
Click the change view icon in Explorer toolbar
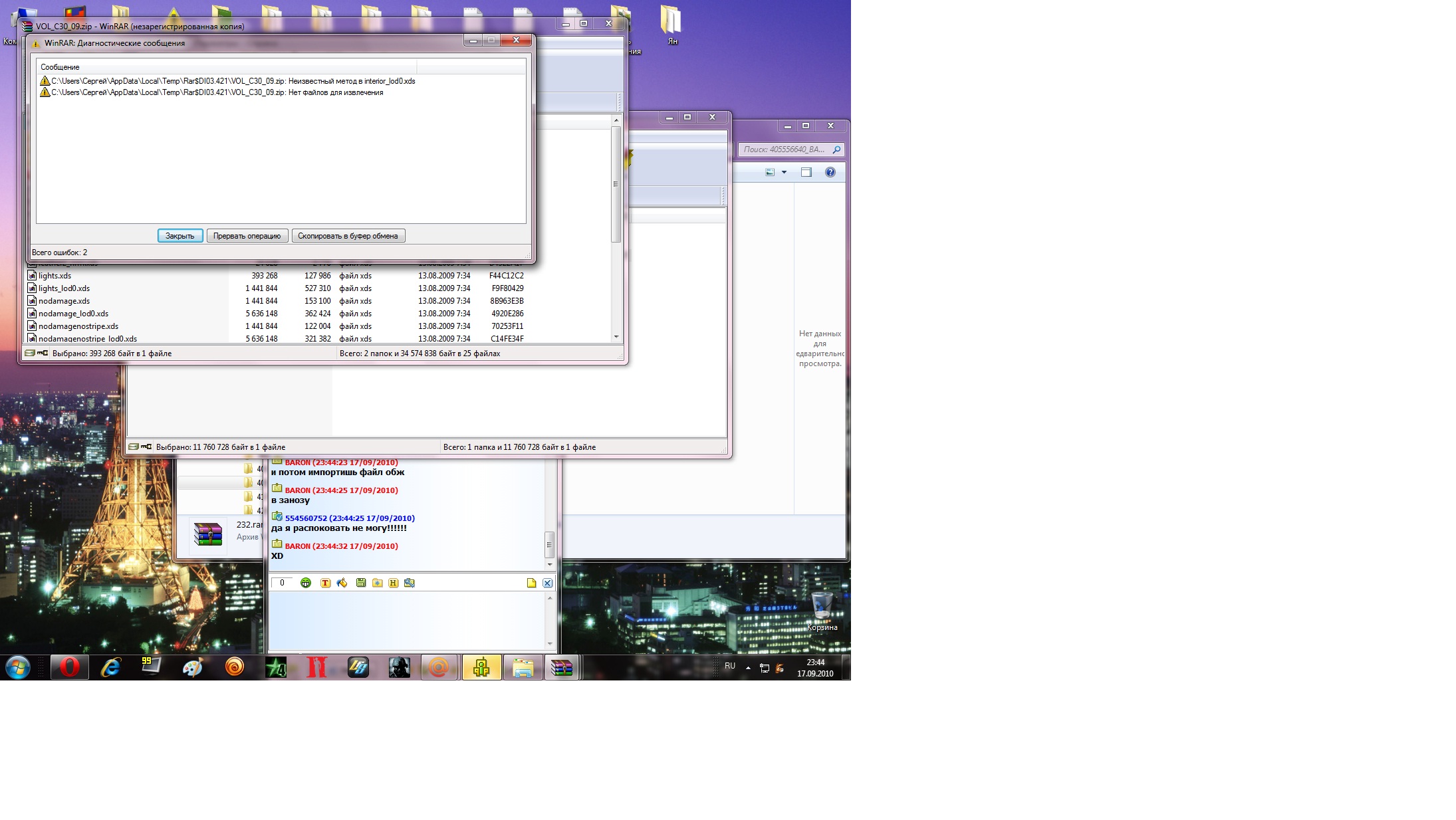pos(770,172)
